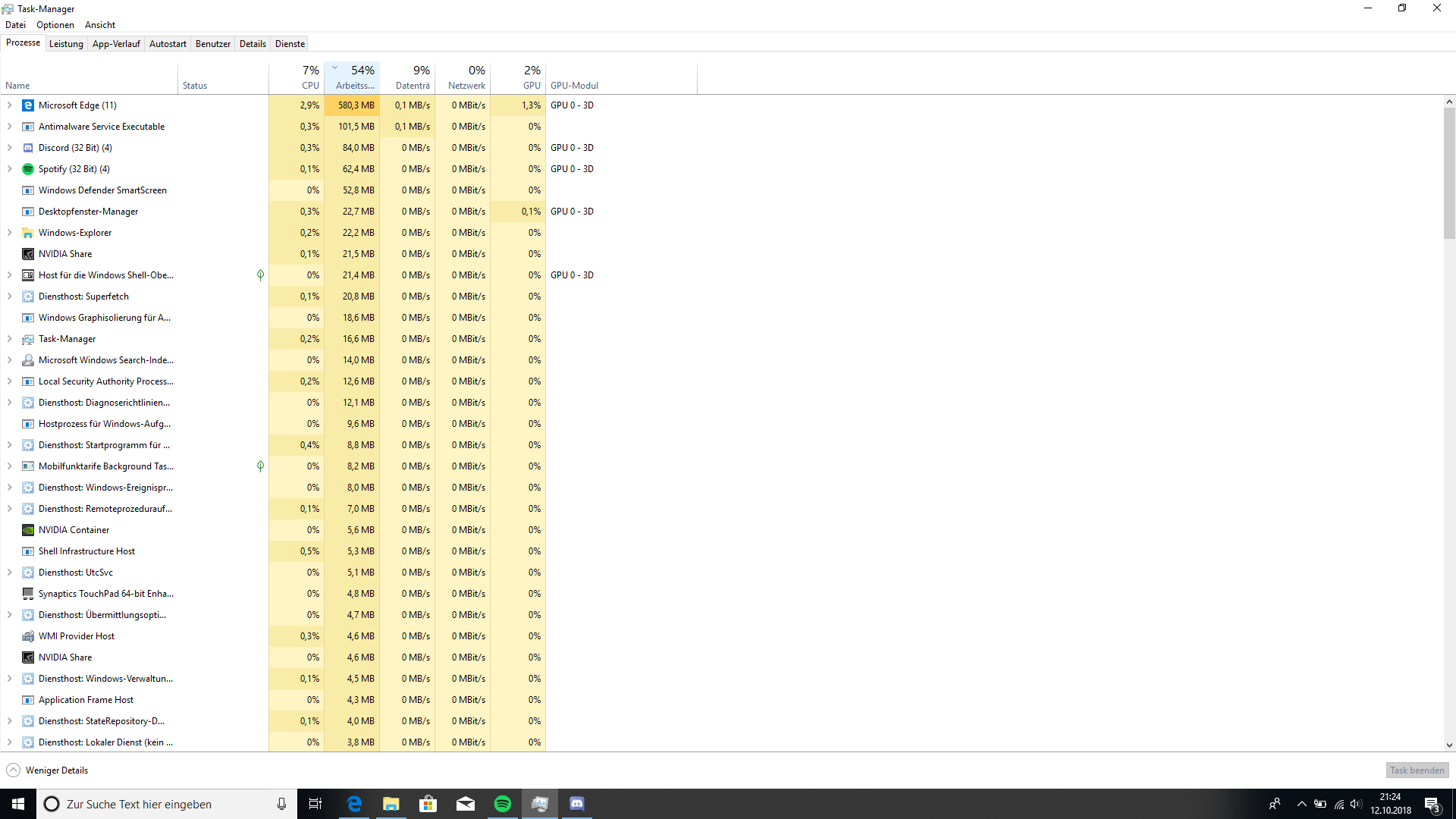Expand the Discord (32 Bit) process group

pyautogui.click(x=9, y=148)
